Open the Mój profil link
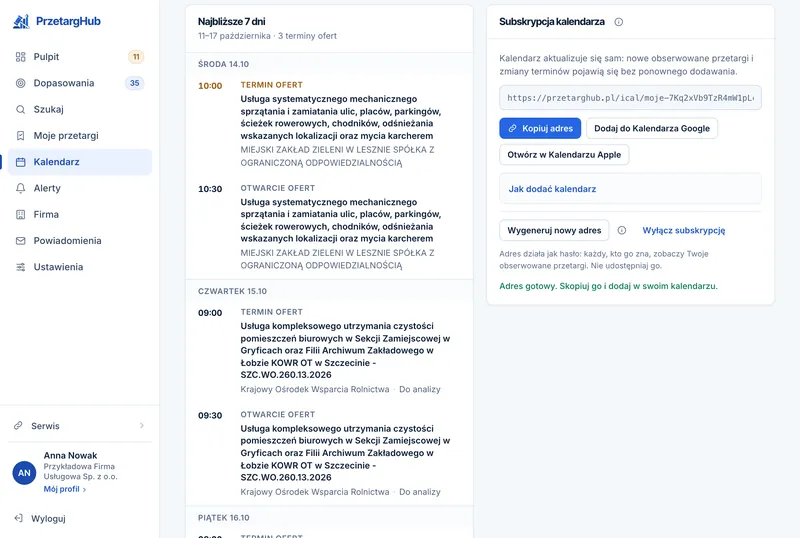This screenshot has width=800, height=538. pyautogui.click(x=64, y=489)
